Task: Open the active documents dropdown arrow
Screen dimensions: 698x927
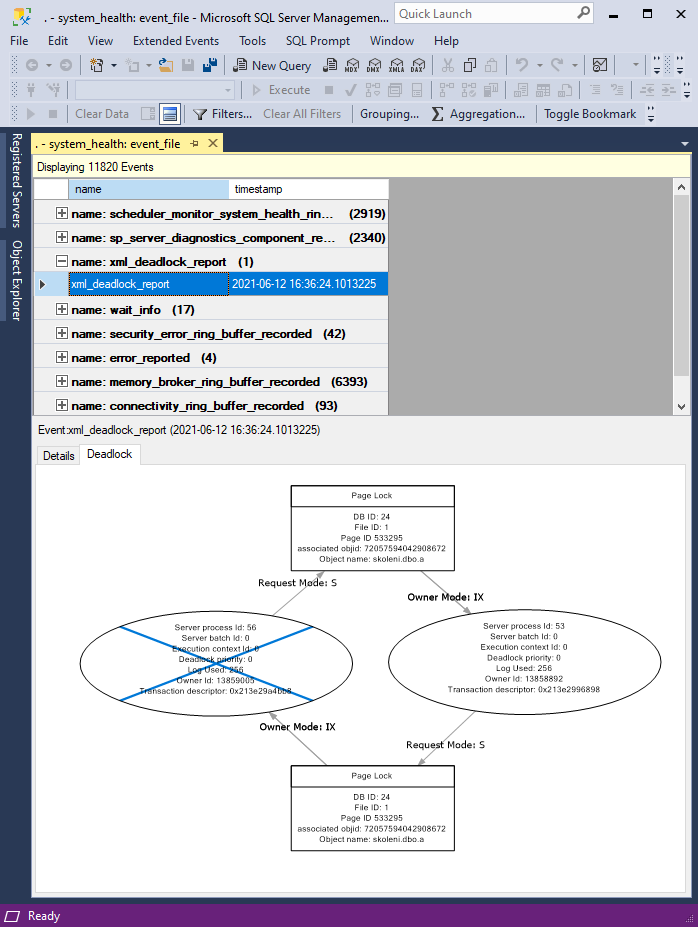Action: (x=684, y=144)
